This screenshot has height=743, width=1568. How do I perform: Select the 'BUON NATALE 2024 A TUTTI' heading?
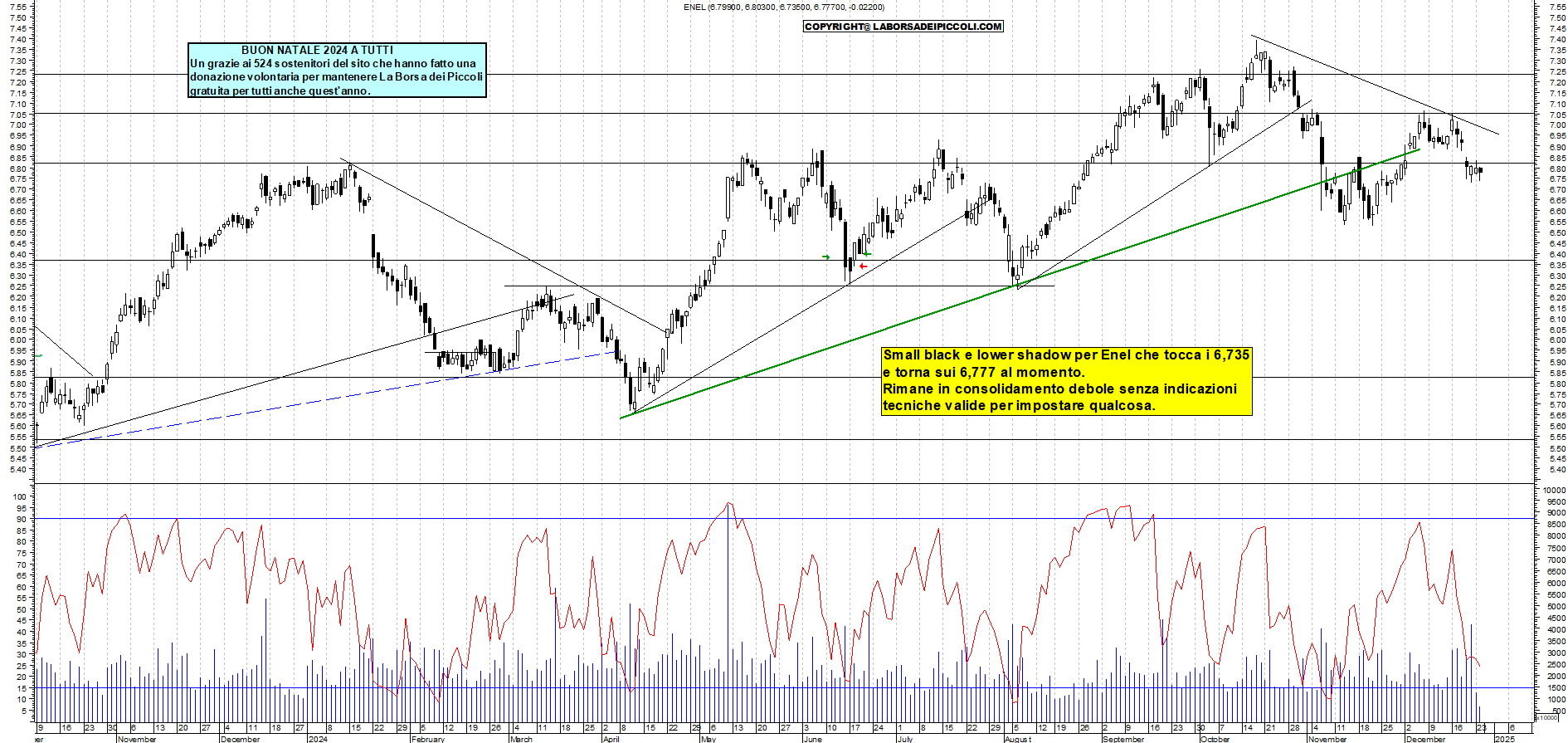click(x=317, y=50)
